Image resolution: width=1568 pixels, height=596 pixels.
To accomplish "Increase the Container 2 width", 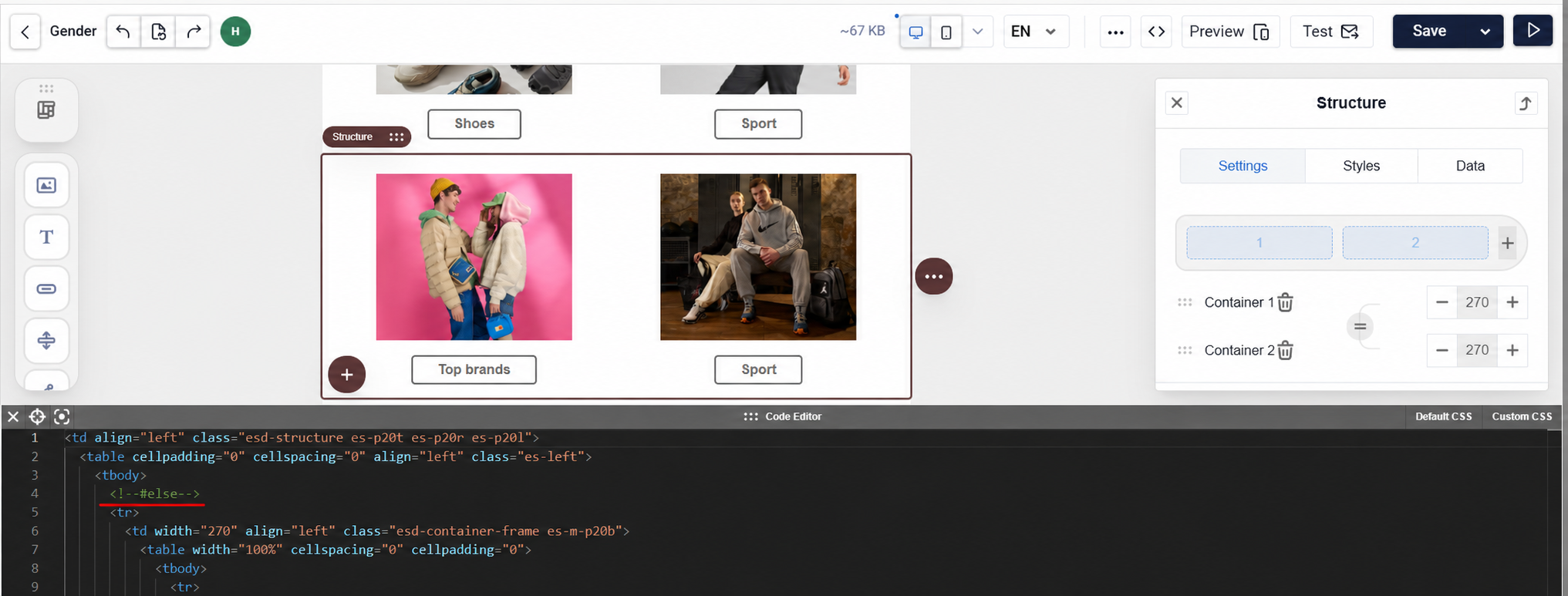I will tap(1512, 350).
